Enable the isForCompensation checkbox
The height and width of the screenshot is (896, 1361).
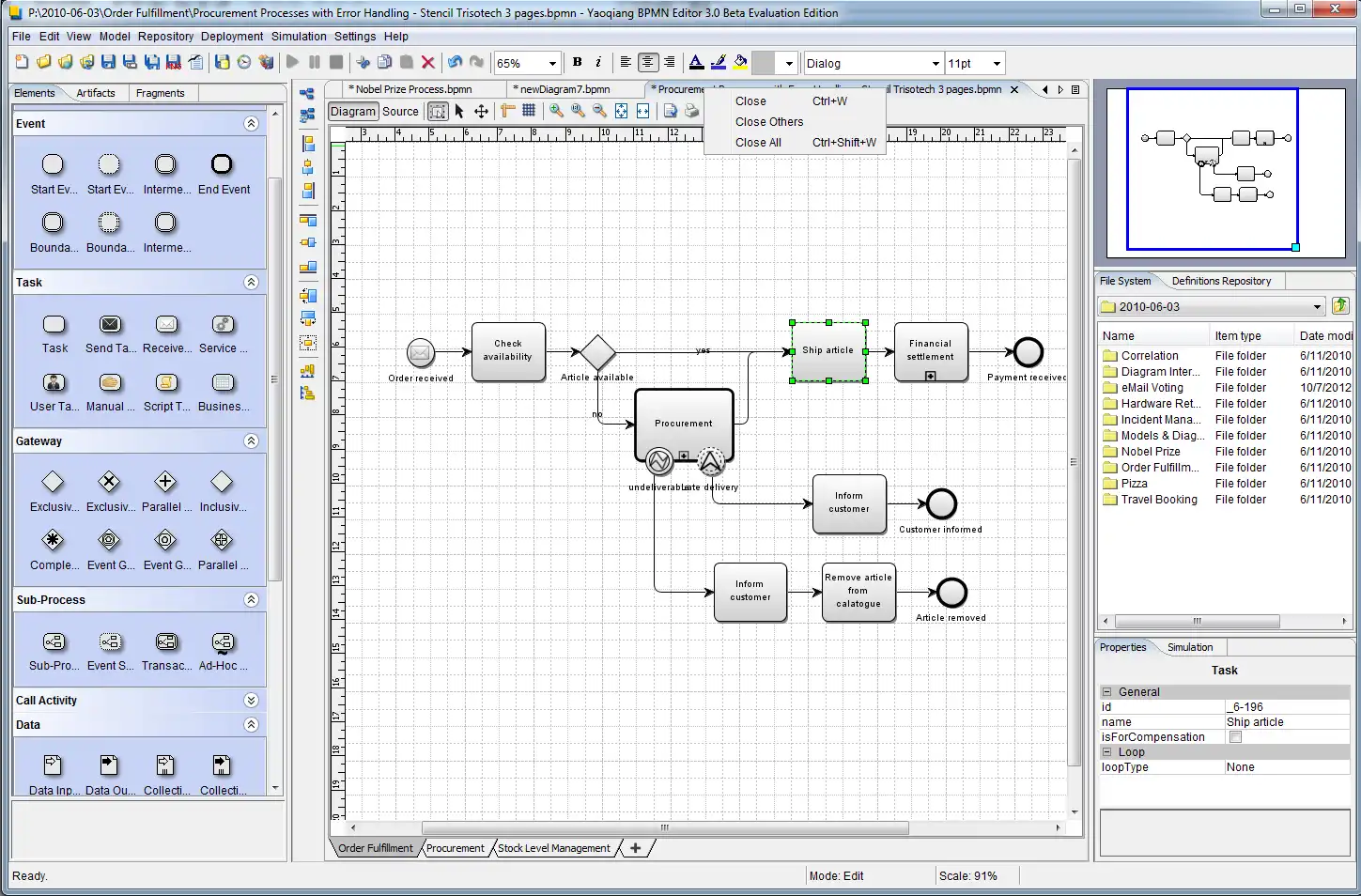pos(1235,737)
